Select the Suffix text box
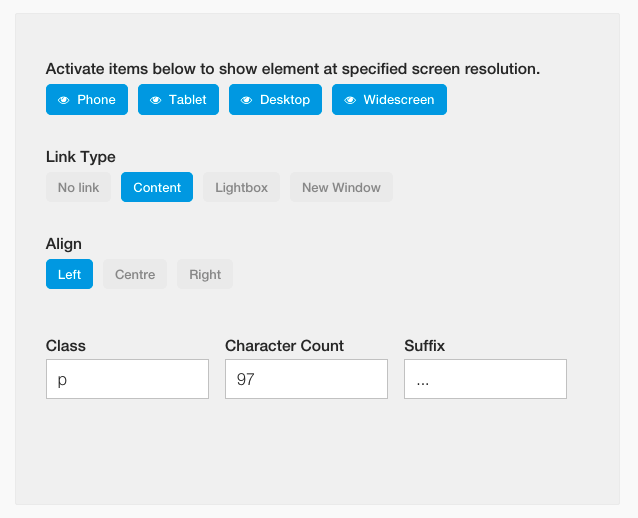Image resolution: width=638 pixels, height=518 pixels. (485, 379)
